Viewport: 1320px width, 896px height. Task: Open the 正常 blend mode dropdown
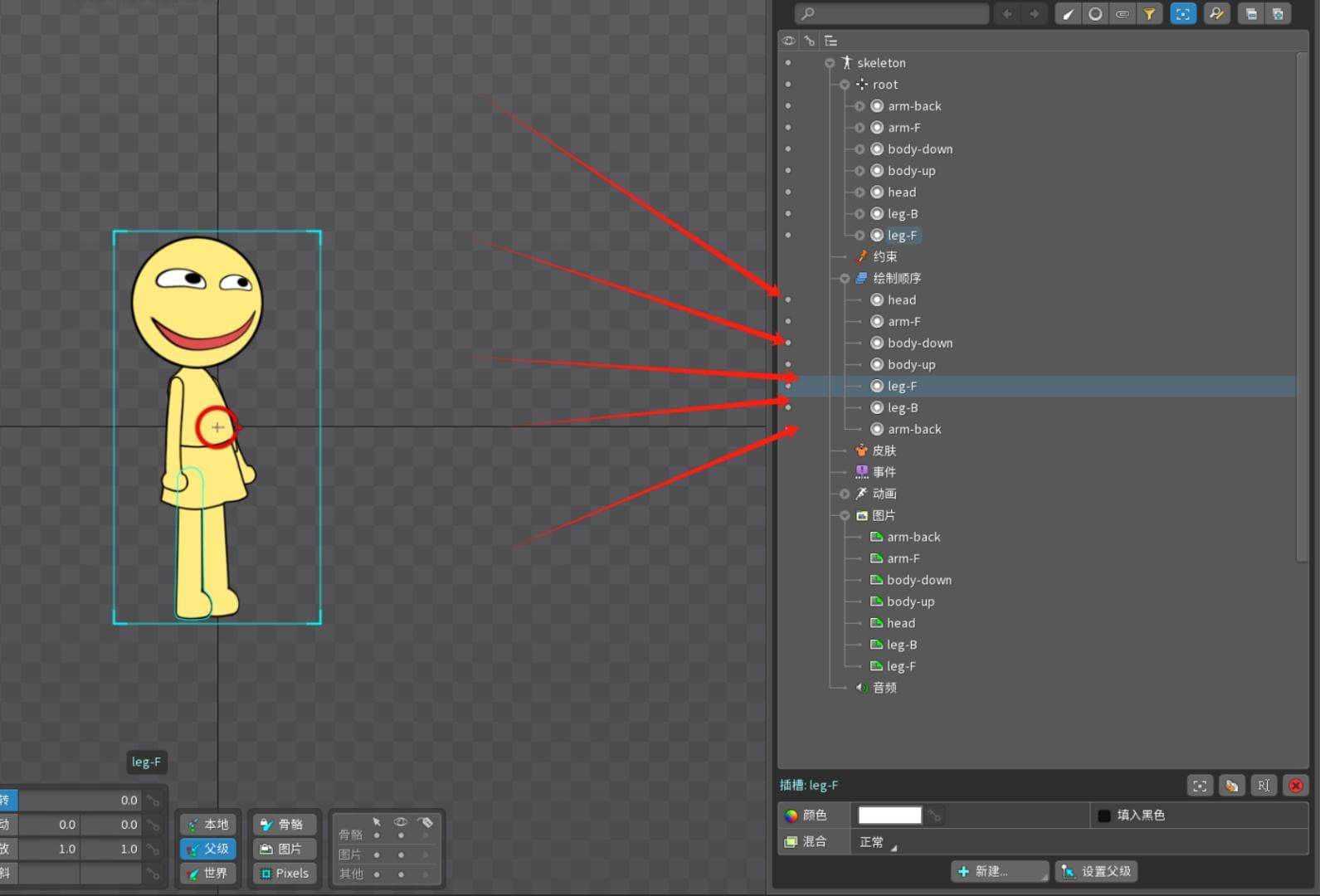point(879,842)
